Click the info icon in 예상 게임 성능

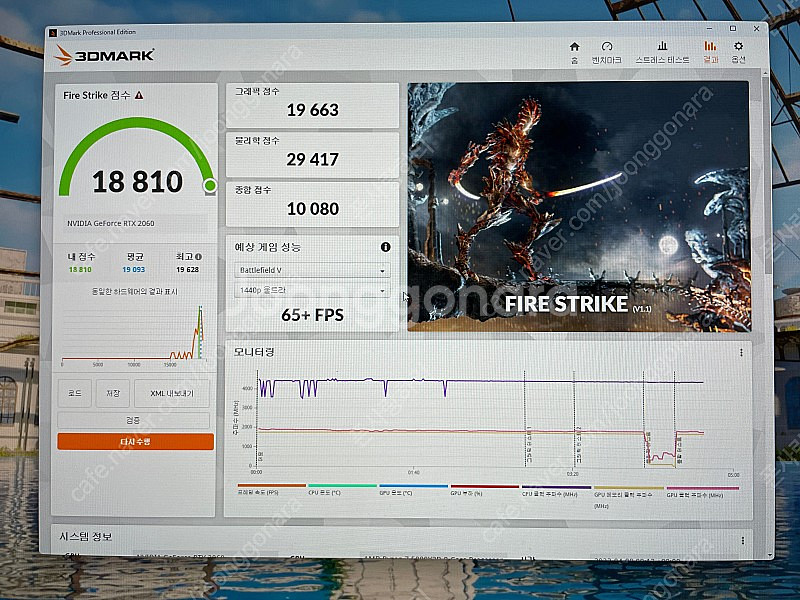pyautogui.click(x=386, y=247)
